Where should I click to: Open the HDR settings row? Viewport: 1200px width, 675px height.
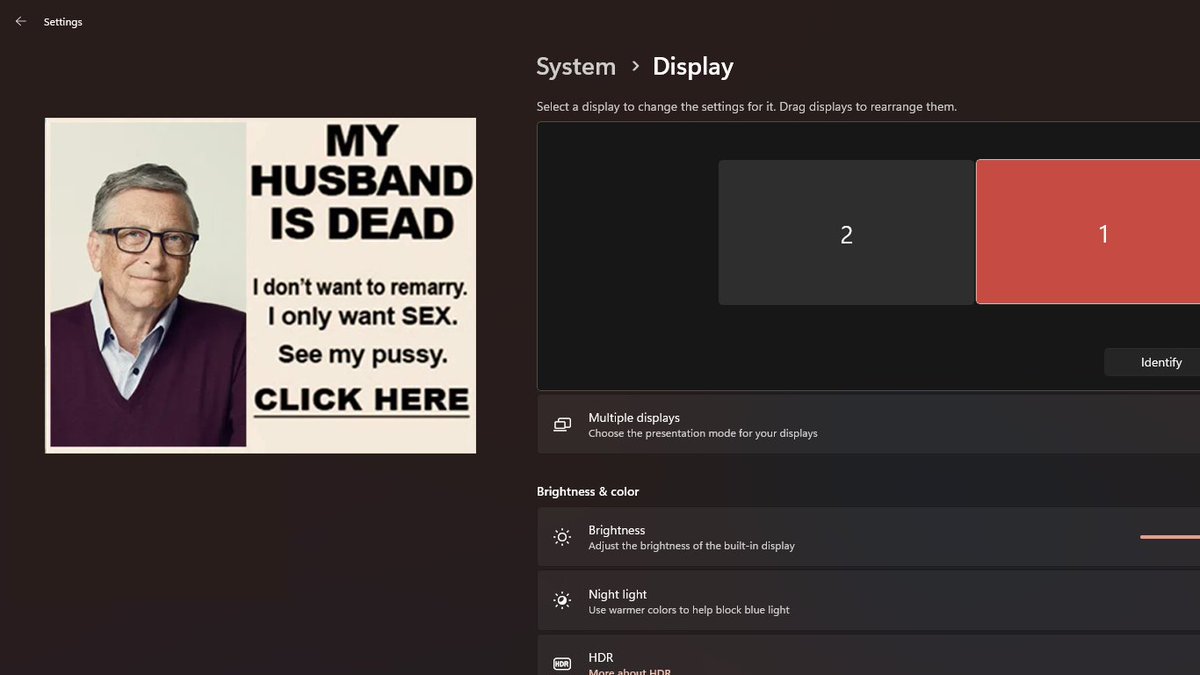point(869,655)
